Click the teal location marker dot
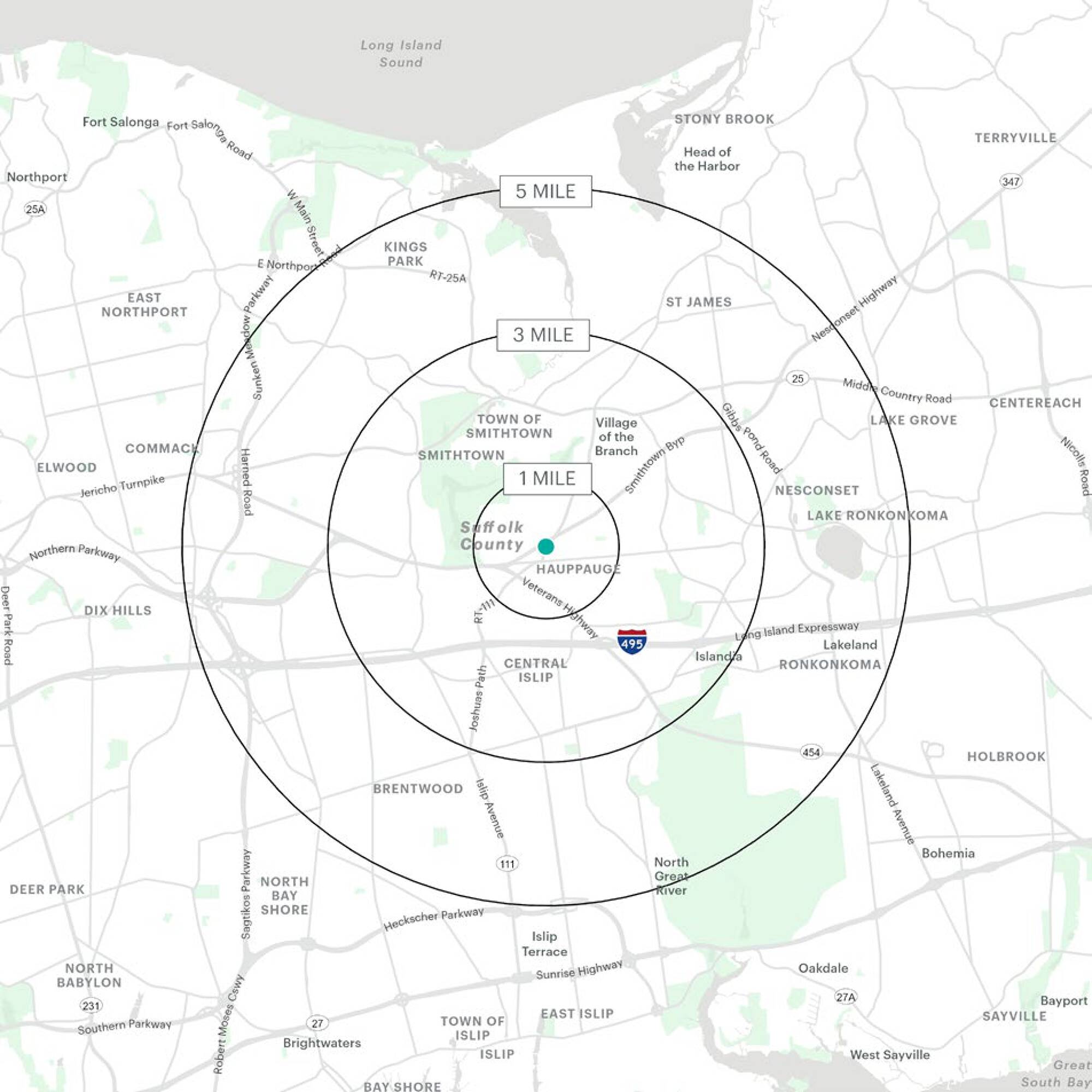Screen dimensions: 1092x1092 tap(545, 546)
